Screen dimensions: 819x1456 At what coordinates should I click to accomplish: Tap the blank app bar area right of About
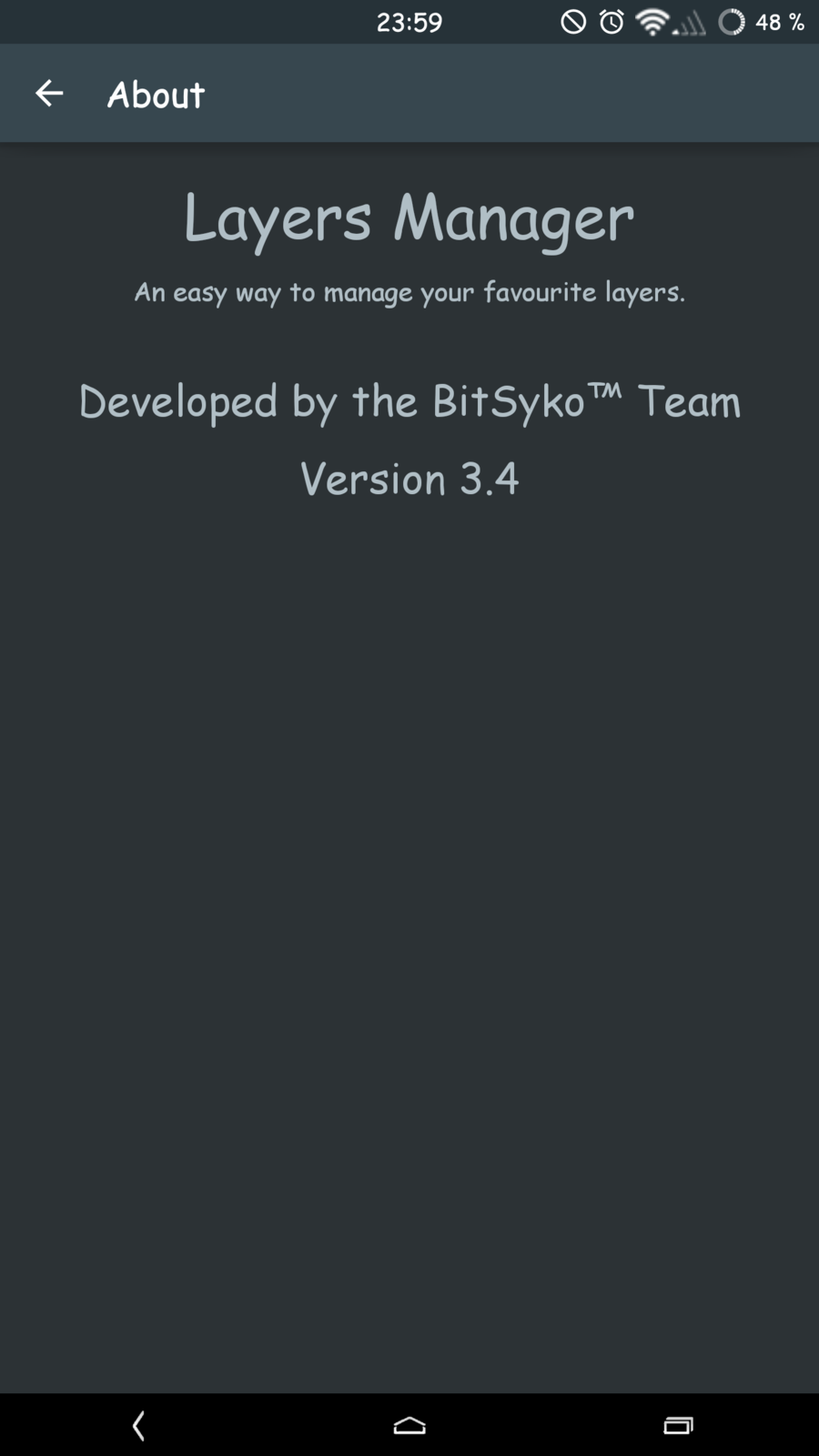click(510, 93)
